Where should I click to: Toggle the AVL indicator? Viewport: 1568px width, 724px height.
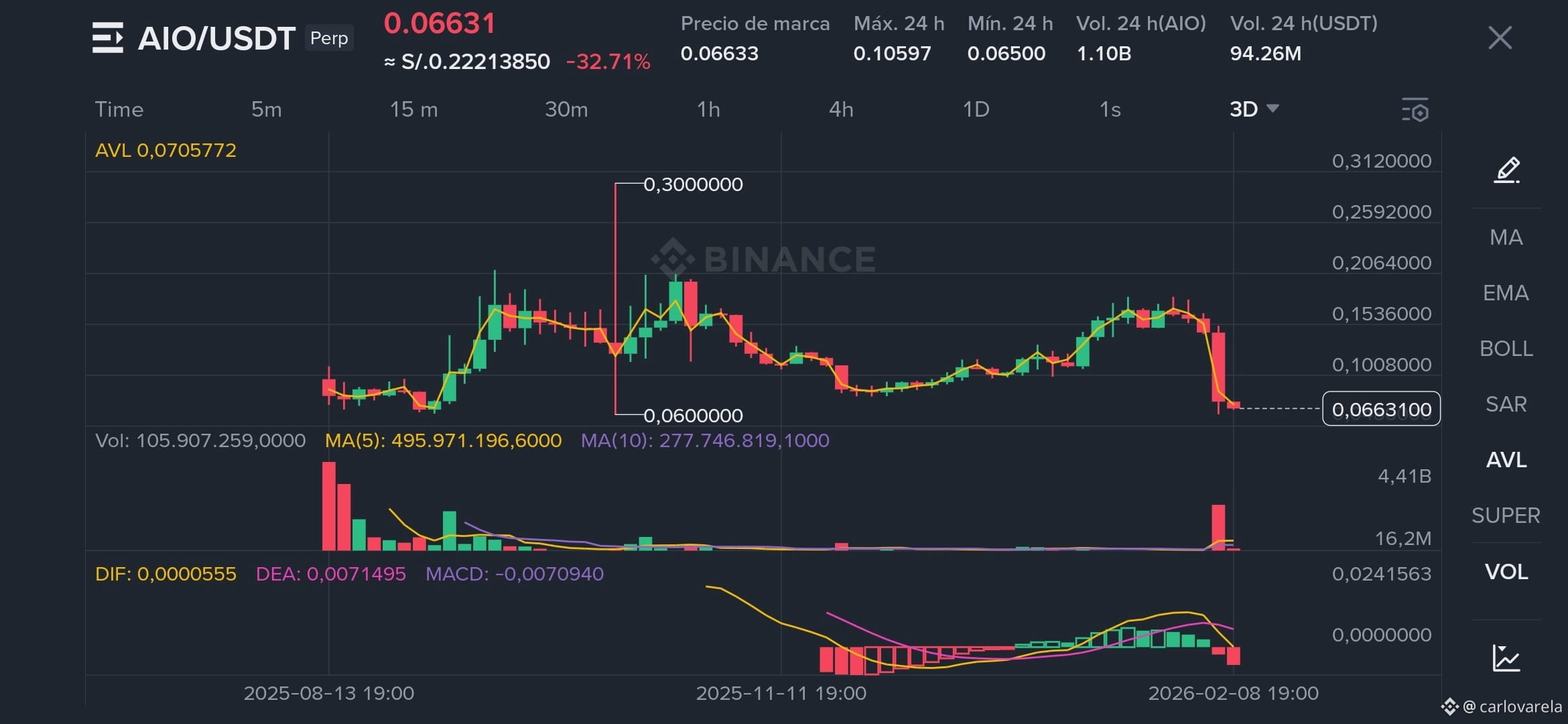click(1506, 460)
